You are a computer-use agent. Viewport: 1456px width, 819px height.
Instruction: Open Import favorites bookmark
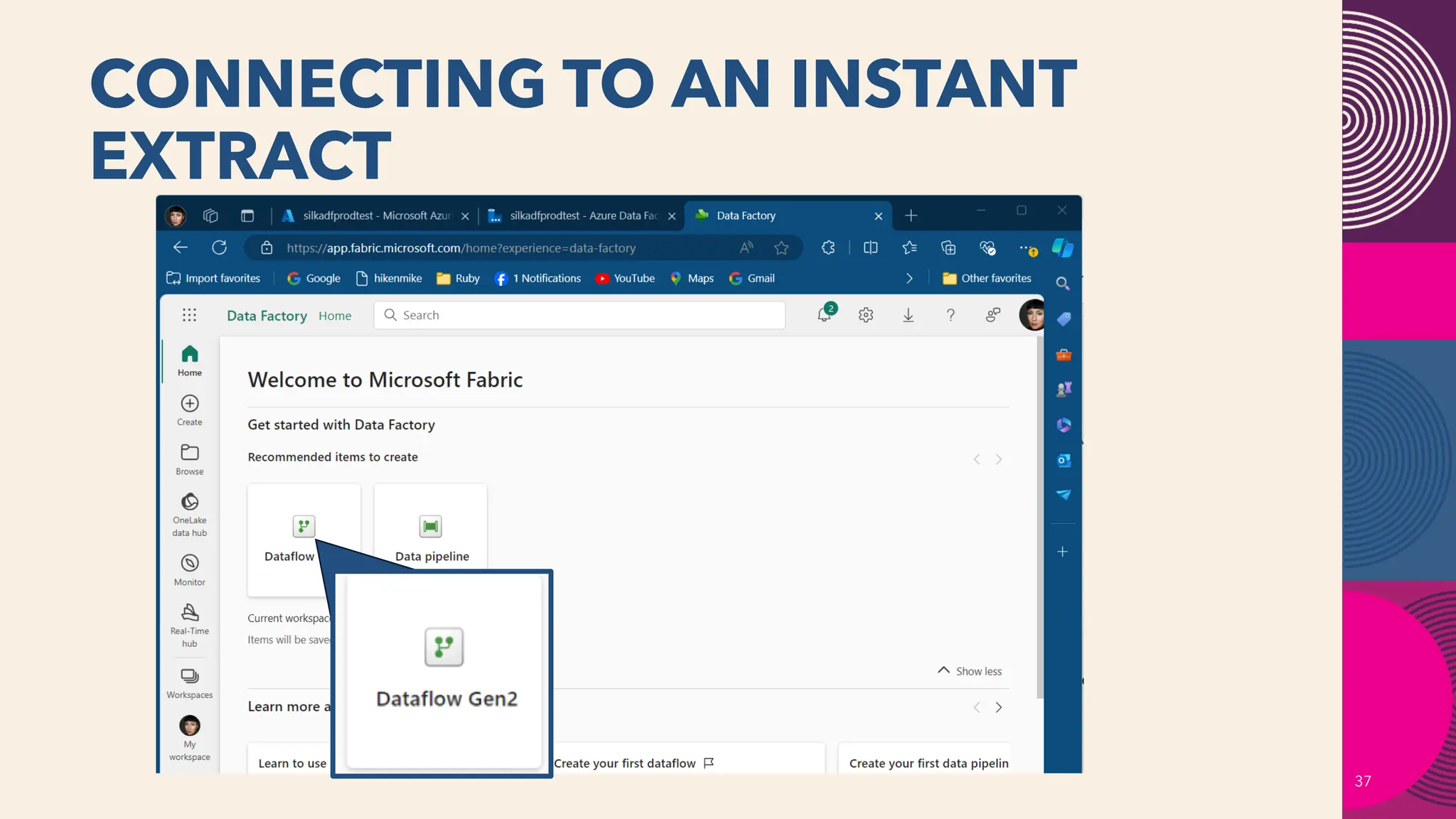(x=213, y=278)
